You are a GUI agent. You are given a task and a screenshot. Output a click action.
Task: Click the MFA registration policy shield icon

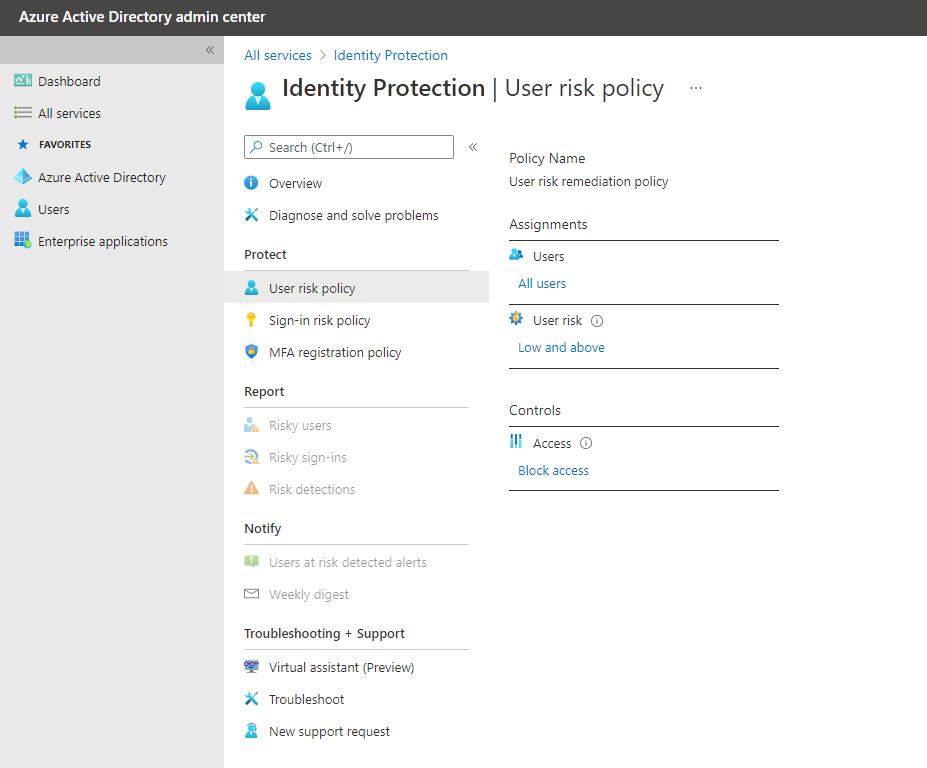(x=251, y=352)
